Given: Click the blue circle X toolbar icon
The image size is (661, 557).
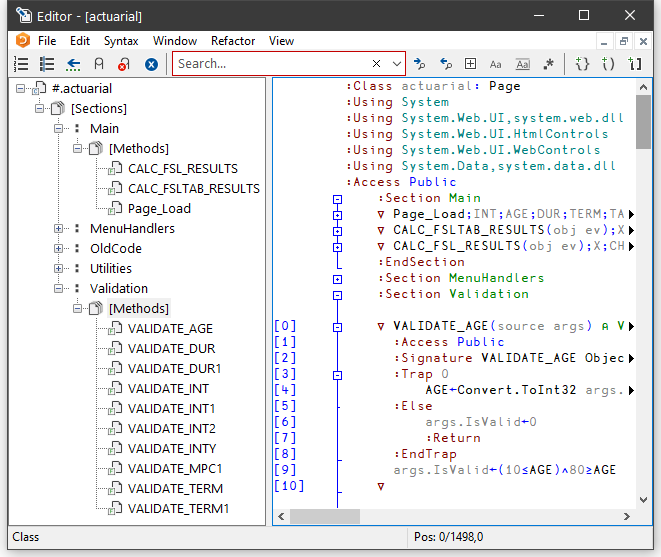Looking at the screenshot, I should pyautogui.click(x=151, y=64).
